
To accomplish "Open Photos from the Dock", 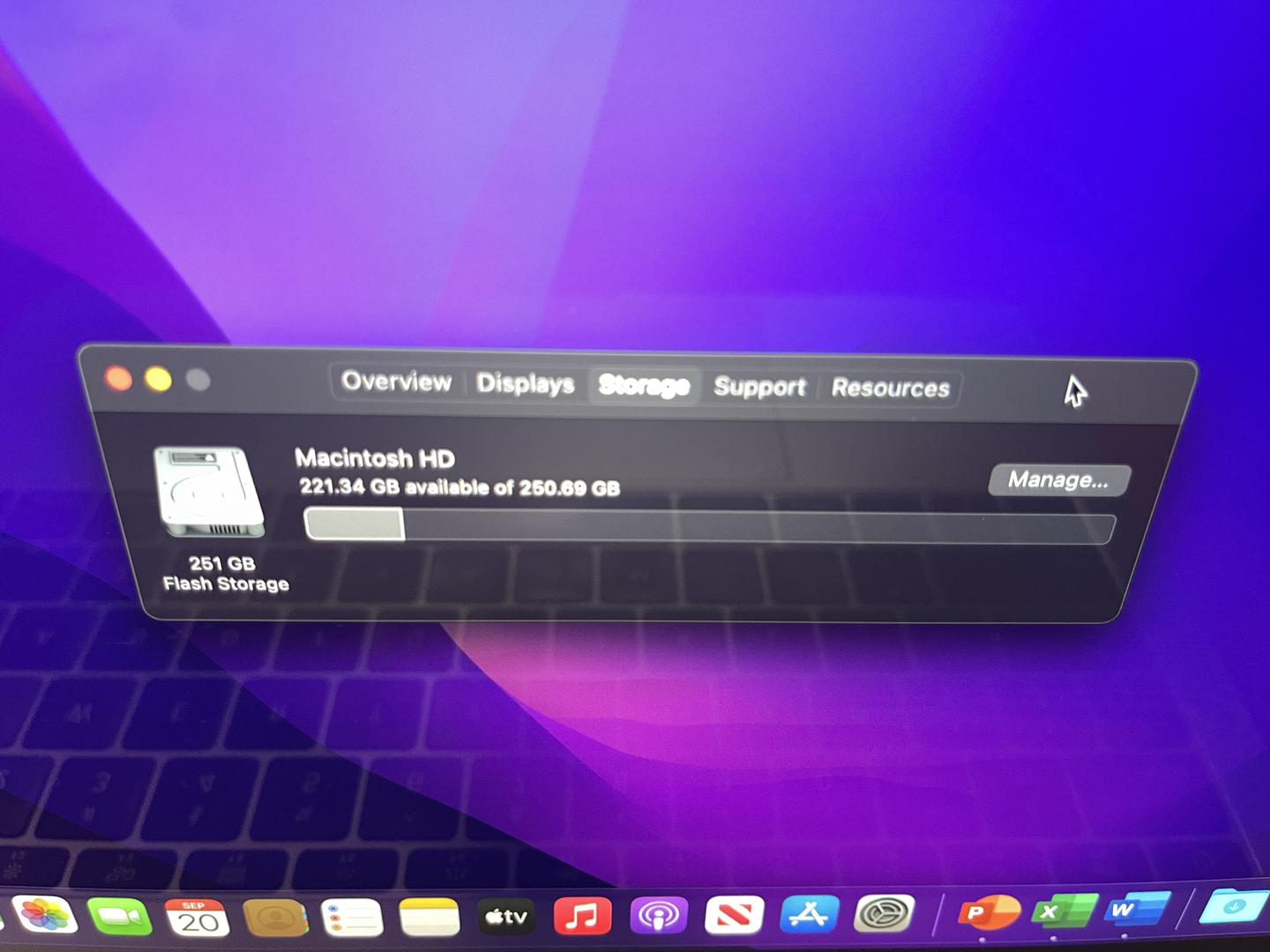I will click(x=43, y=917).
